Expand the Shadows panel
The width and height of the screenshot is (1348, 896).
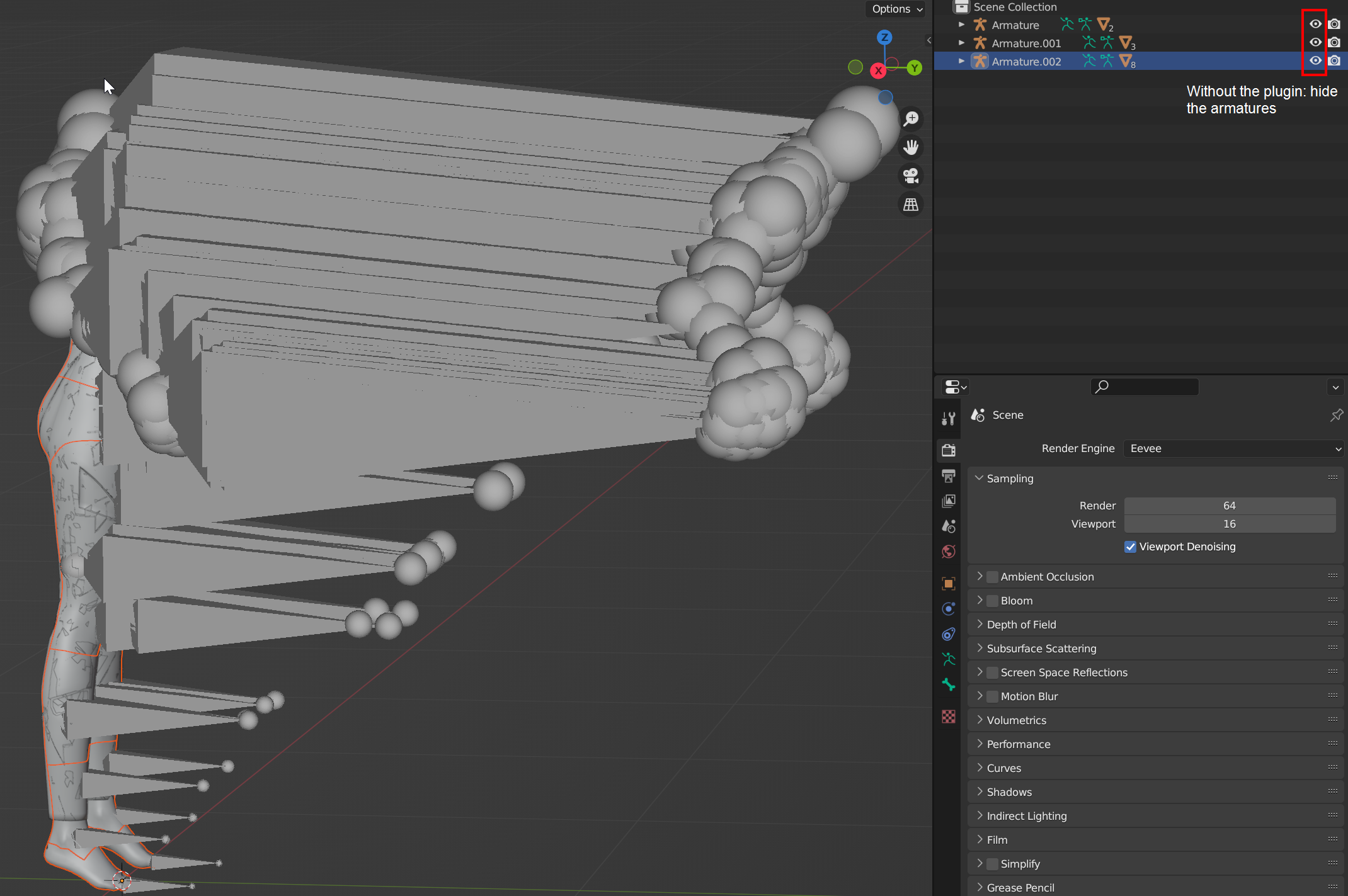coord(1009,792)
